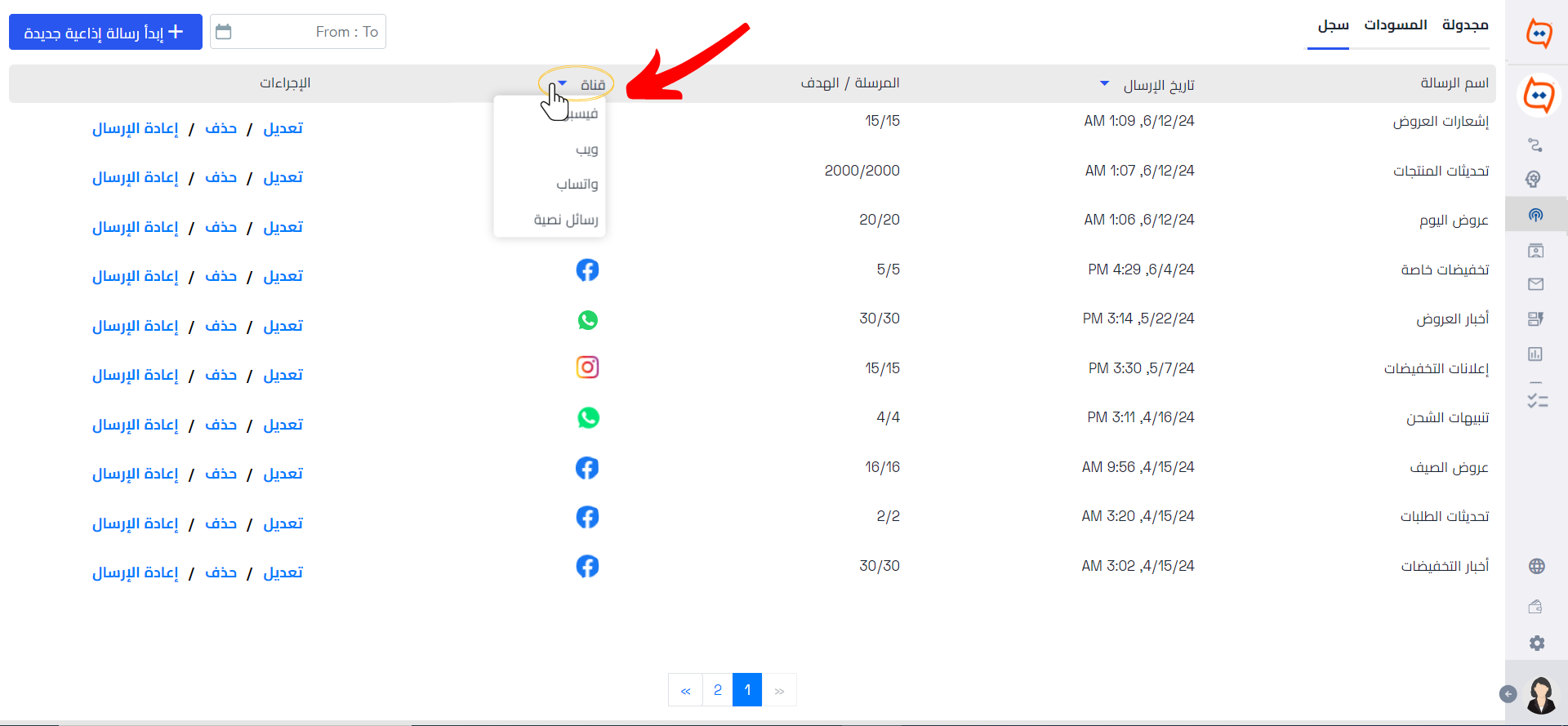This screenshot has width=1568, height=726.
Task: Click Instagram icon in إعلانات التخفيضات row
Action: pyautogui.click(x=588, y=367)
